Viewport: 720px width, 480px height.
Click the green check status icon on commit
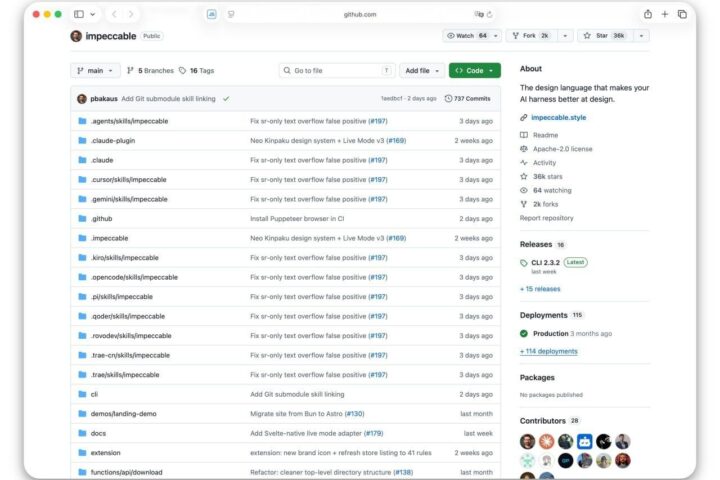226,98
